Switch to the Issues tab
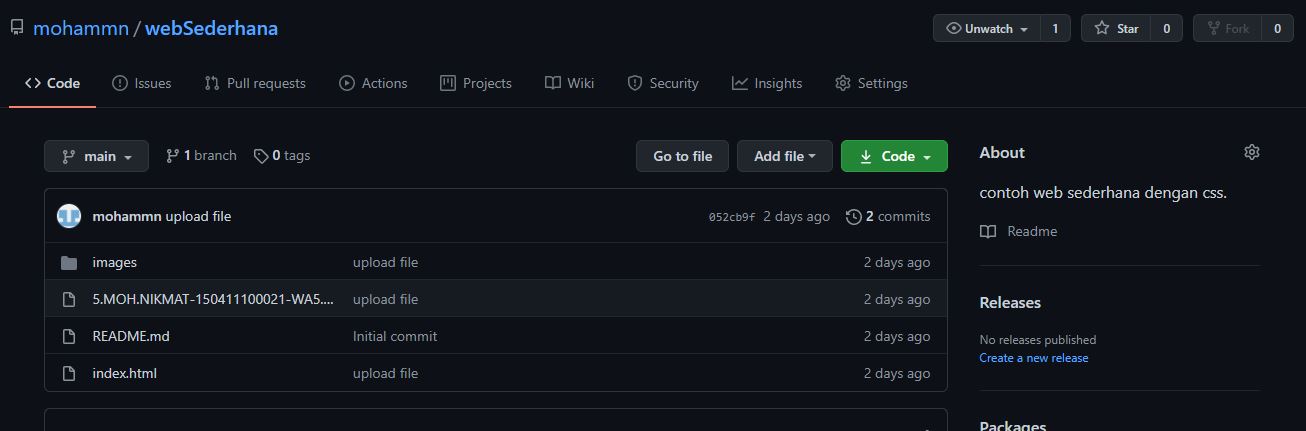 point(142,83)
